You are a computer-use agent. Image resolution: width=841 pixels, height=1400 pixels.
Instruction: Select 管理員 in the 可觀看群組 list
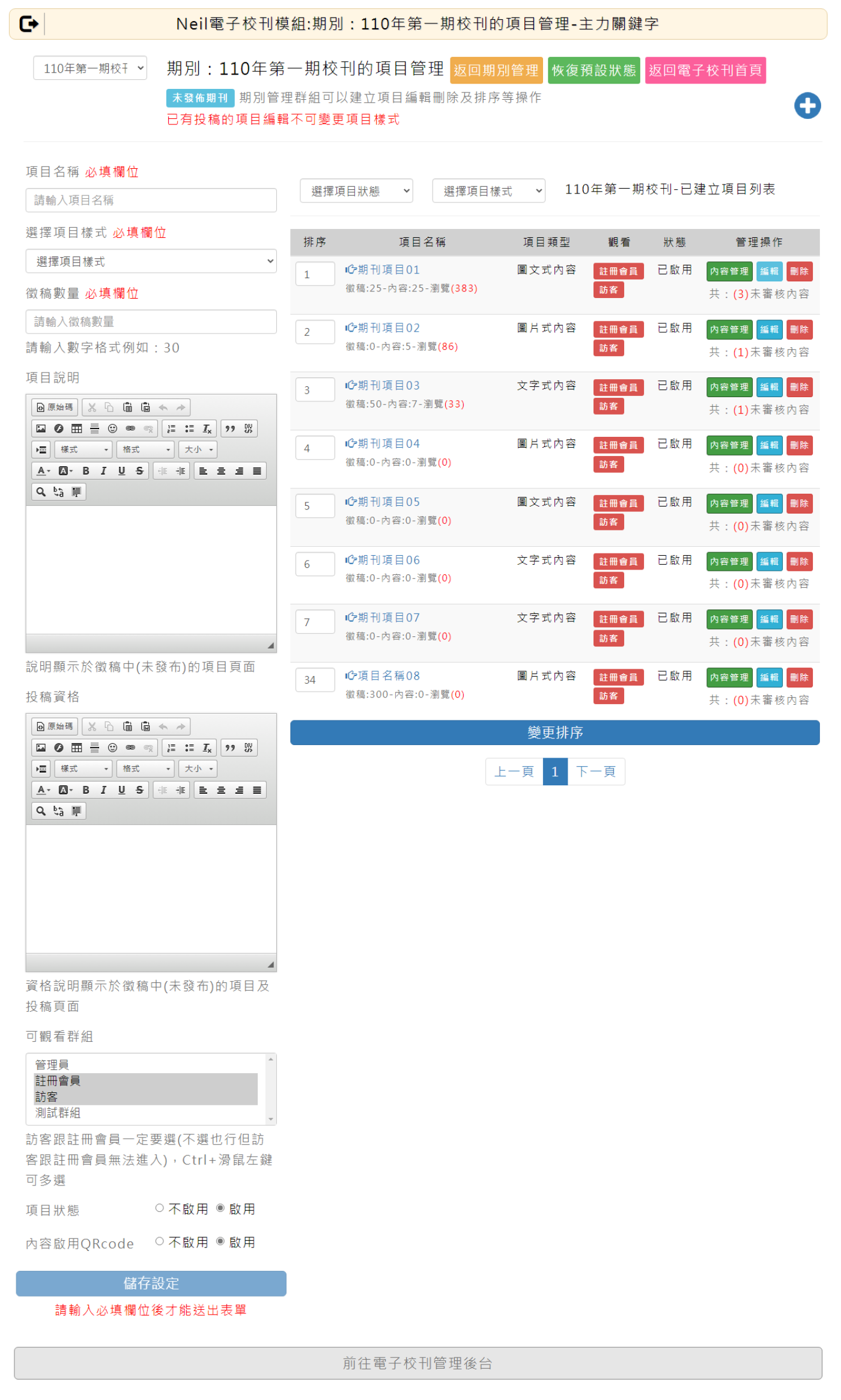52,1064
